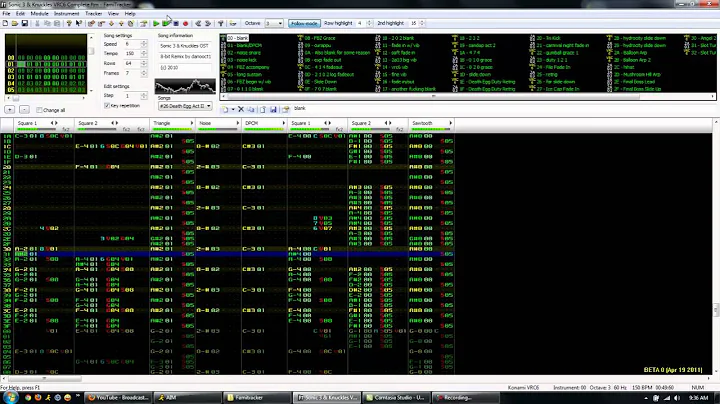The width and height of the screenshot is (720, 404).
Task: Stop playback with the blue square icon
Action: click(176, 23)
